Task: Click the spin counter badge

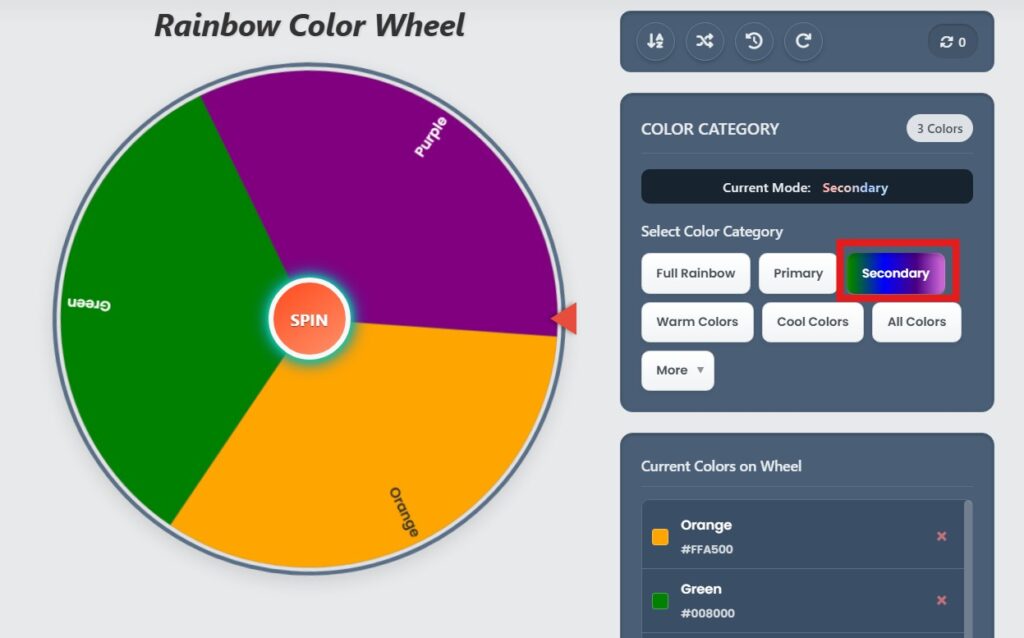Action: (952, 42)
